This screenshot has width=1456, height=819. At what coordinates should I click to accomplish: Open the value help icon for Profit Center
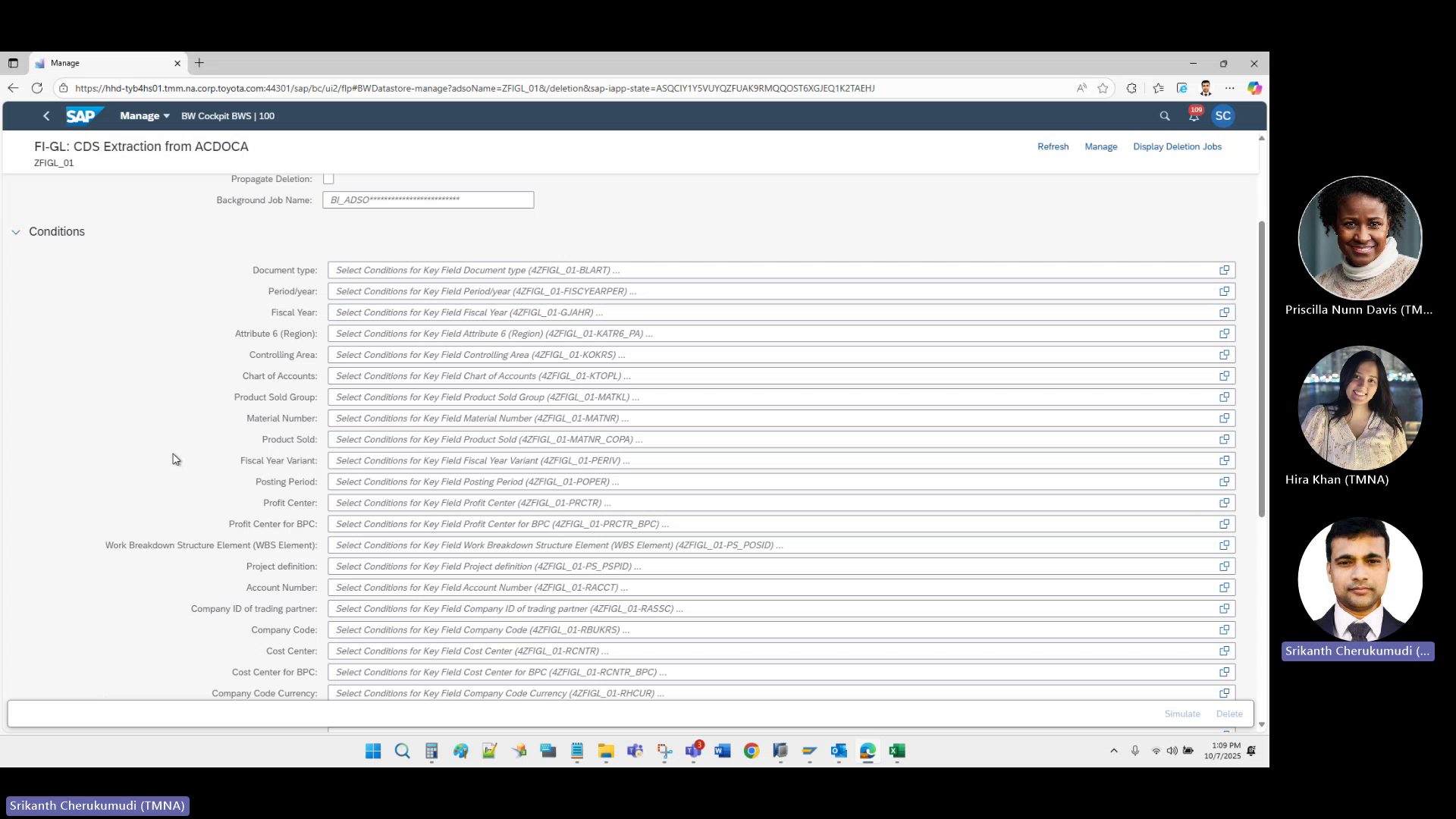pyautogui.click(x=1224, y=503)
